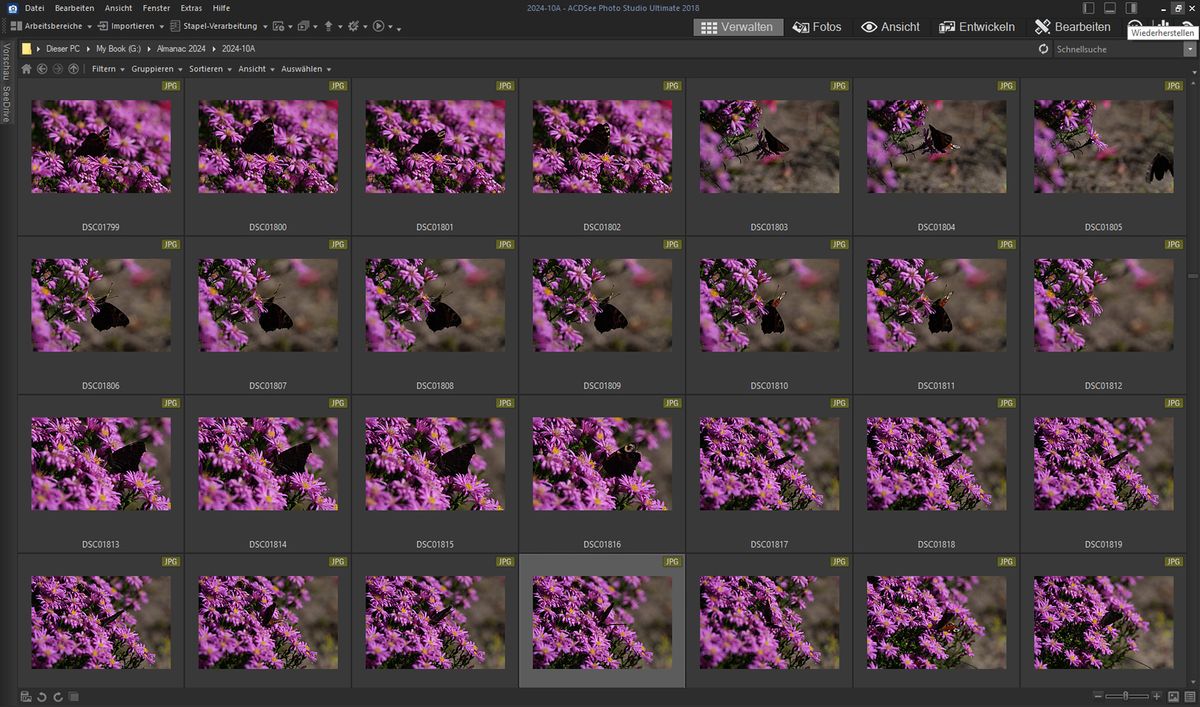Click the play slideshow icon in toolbar
The width and height of the screenshot is (1200, 707).
tap(379, 26)
